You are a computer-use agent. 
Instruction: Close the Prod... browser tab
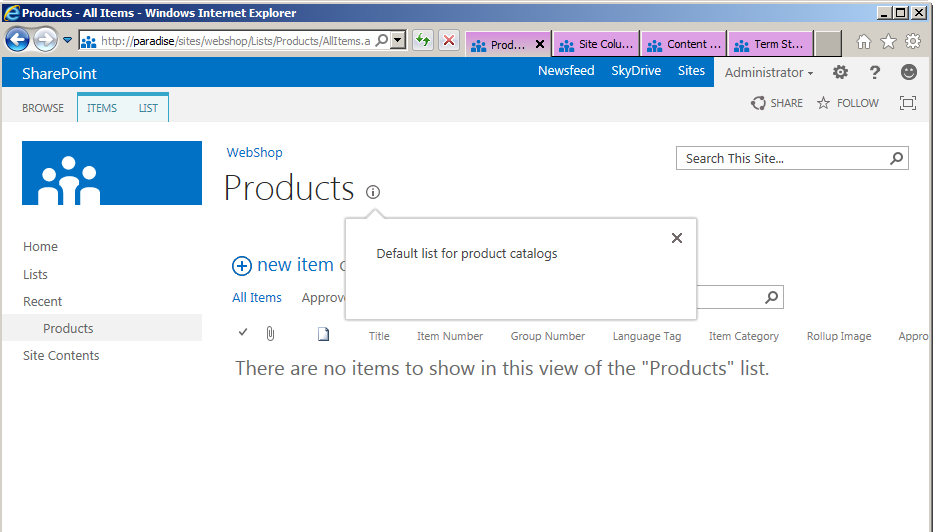(x=540, y=44)
